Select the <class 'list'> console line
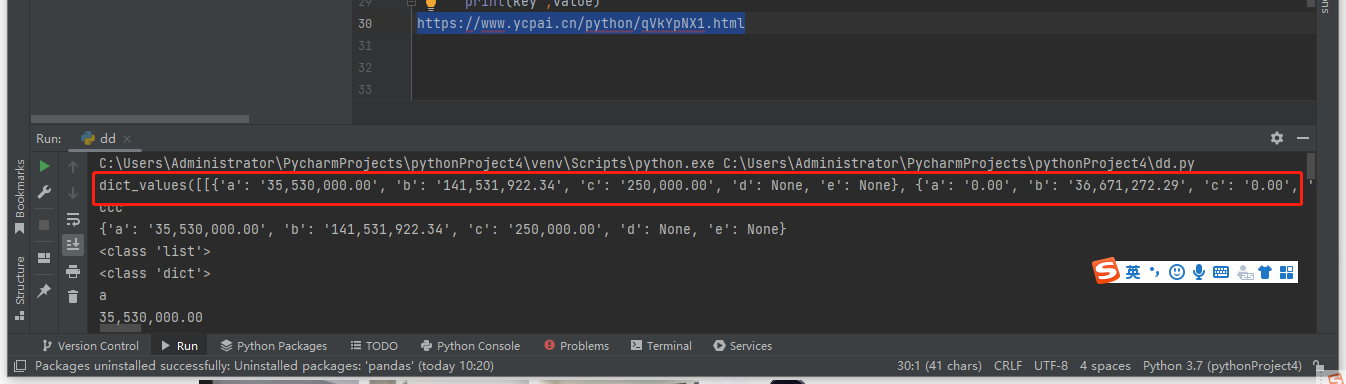This screenshot has height=384, width=1346. (155, 251)
